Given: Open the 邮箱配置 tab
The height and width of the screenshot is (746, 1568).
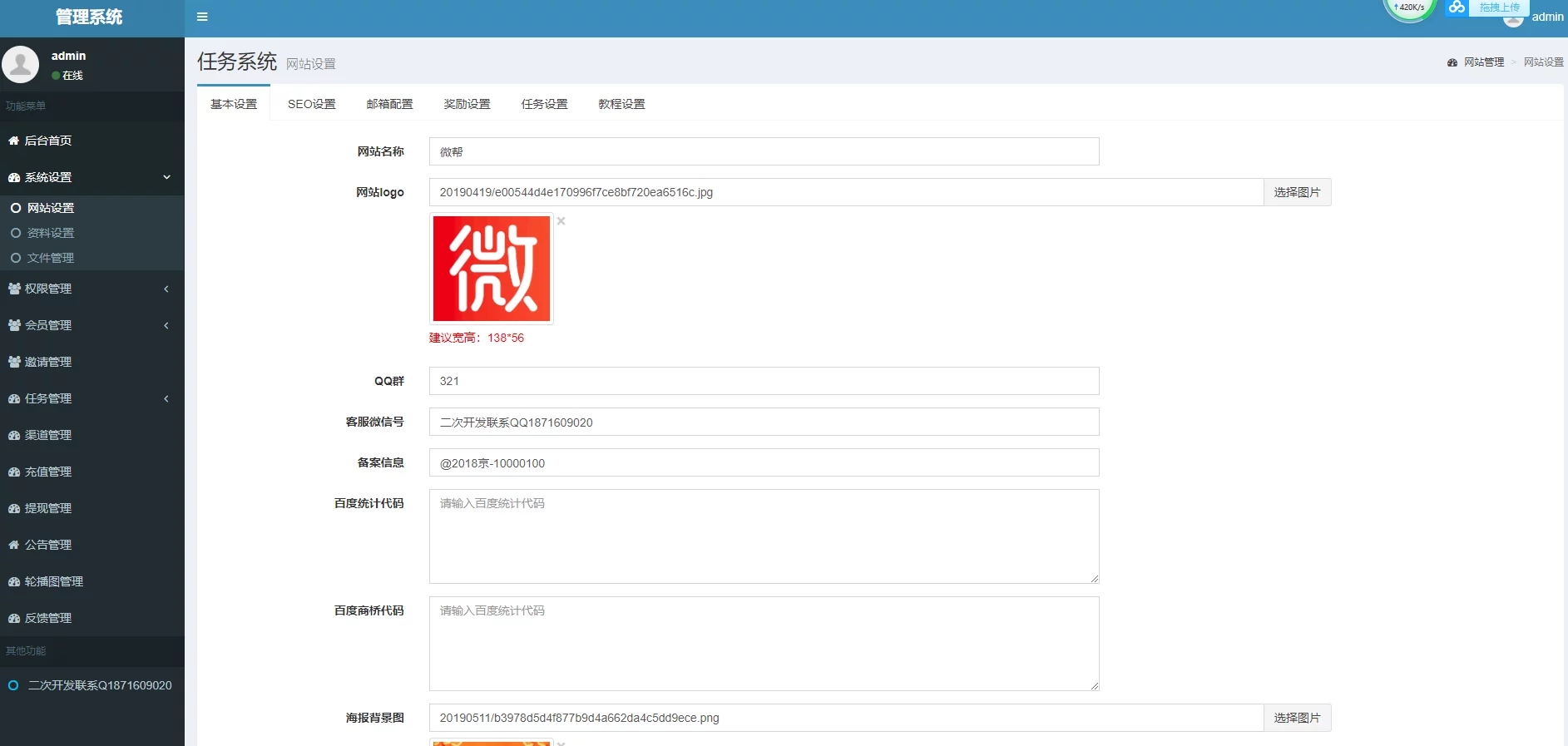Looking at the screenshot, I should pos(389,104).
